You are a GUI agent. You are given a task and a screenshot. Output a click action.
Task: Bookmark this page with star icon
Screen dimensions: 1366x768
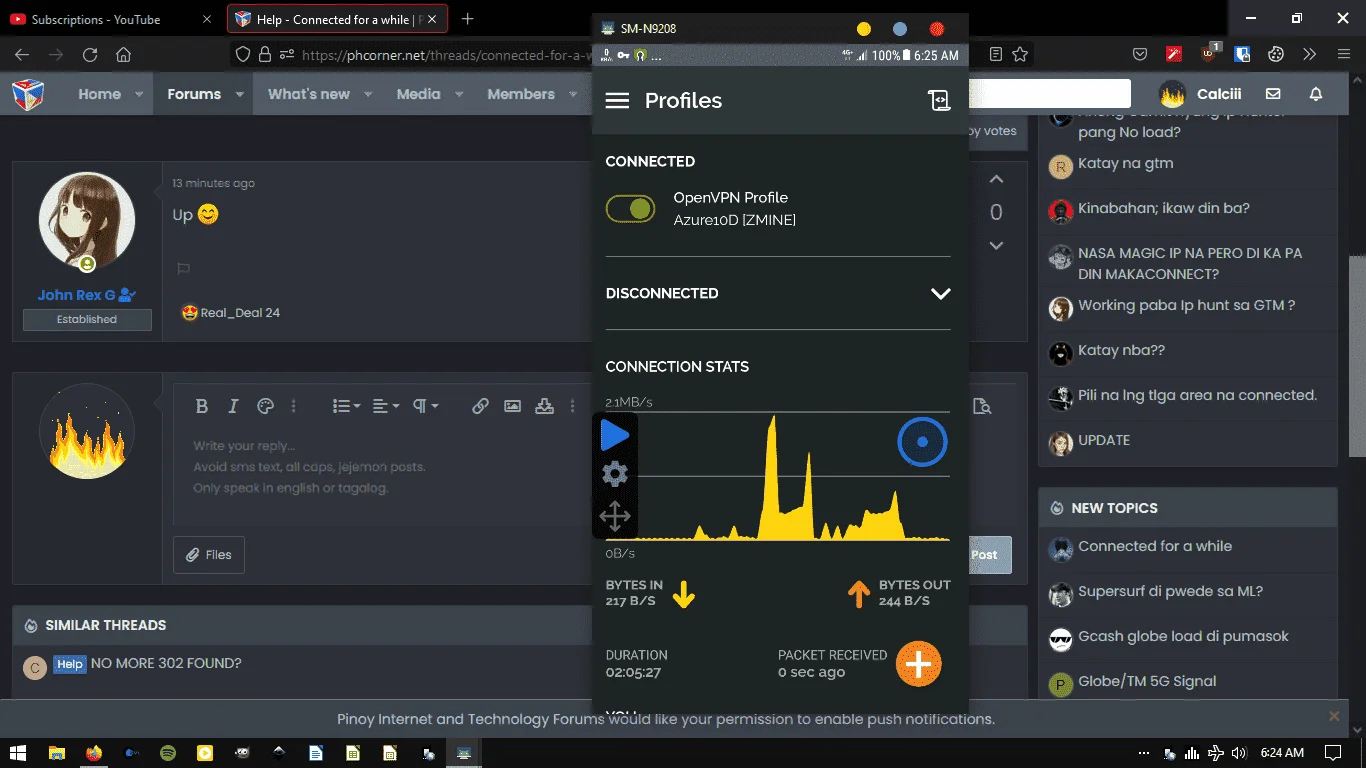(1020, 55)
